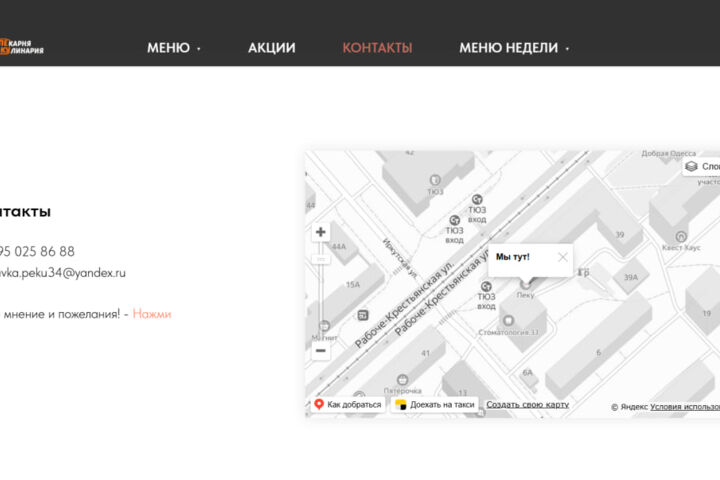The height and width of the screenshot is (480, 720).
Task: Open the 'Создать свою карту' link
Action: (528, 405)
